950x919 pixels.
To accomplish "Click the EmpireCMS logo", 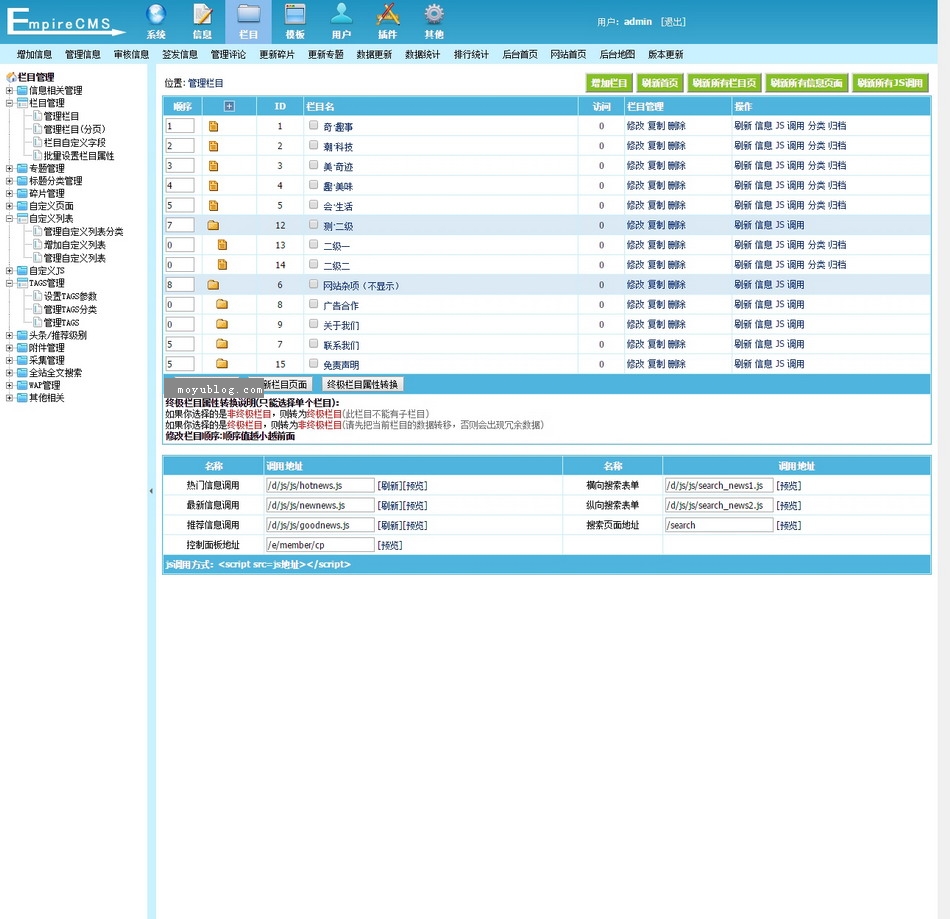I will point(65,22).
